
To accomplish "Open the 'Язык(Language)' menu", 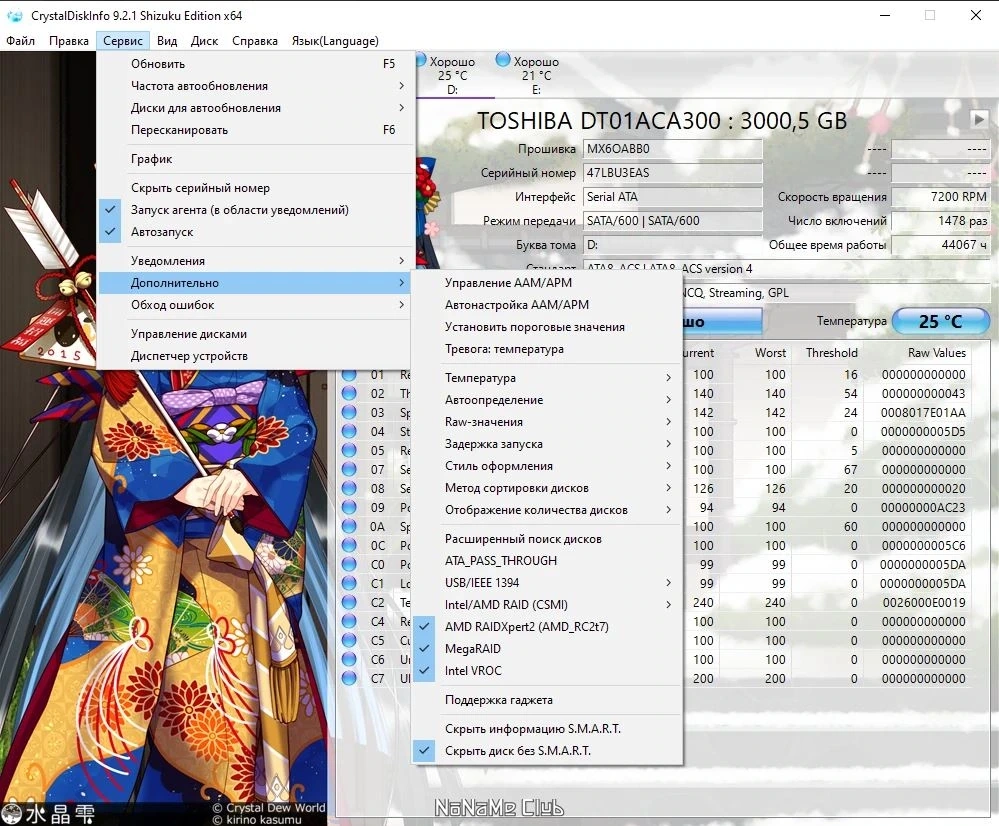I will tap(335, 41).
